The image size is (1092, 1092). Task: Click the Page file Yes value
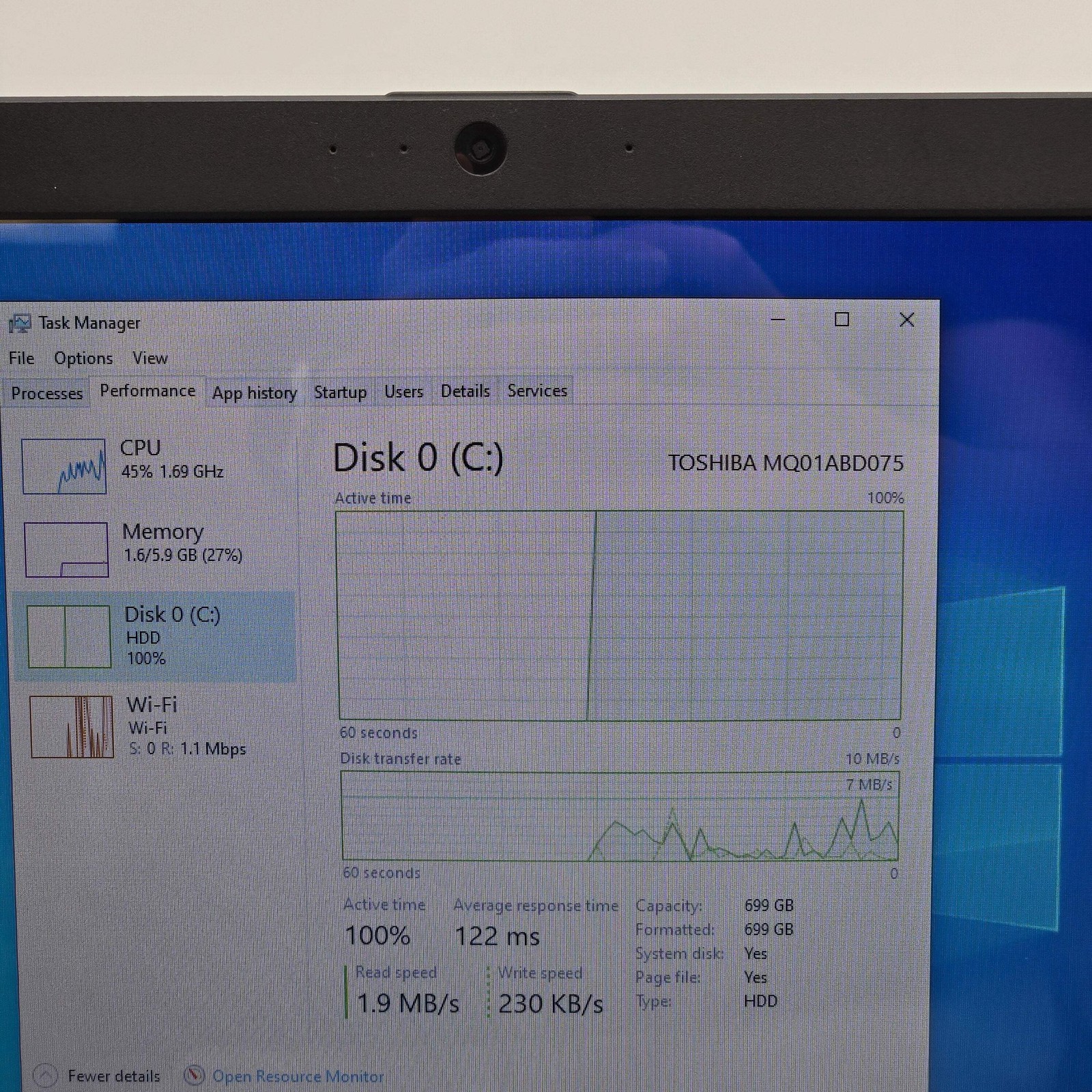point(756,977)
